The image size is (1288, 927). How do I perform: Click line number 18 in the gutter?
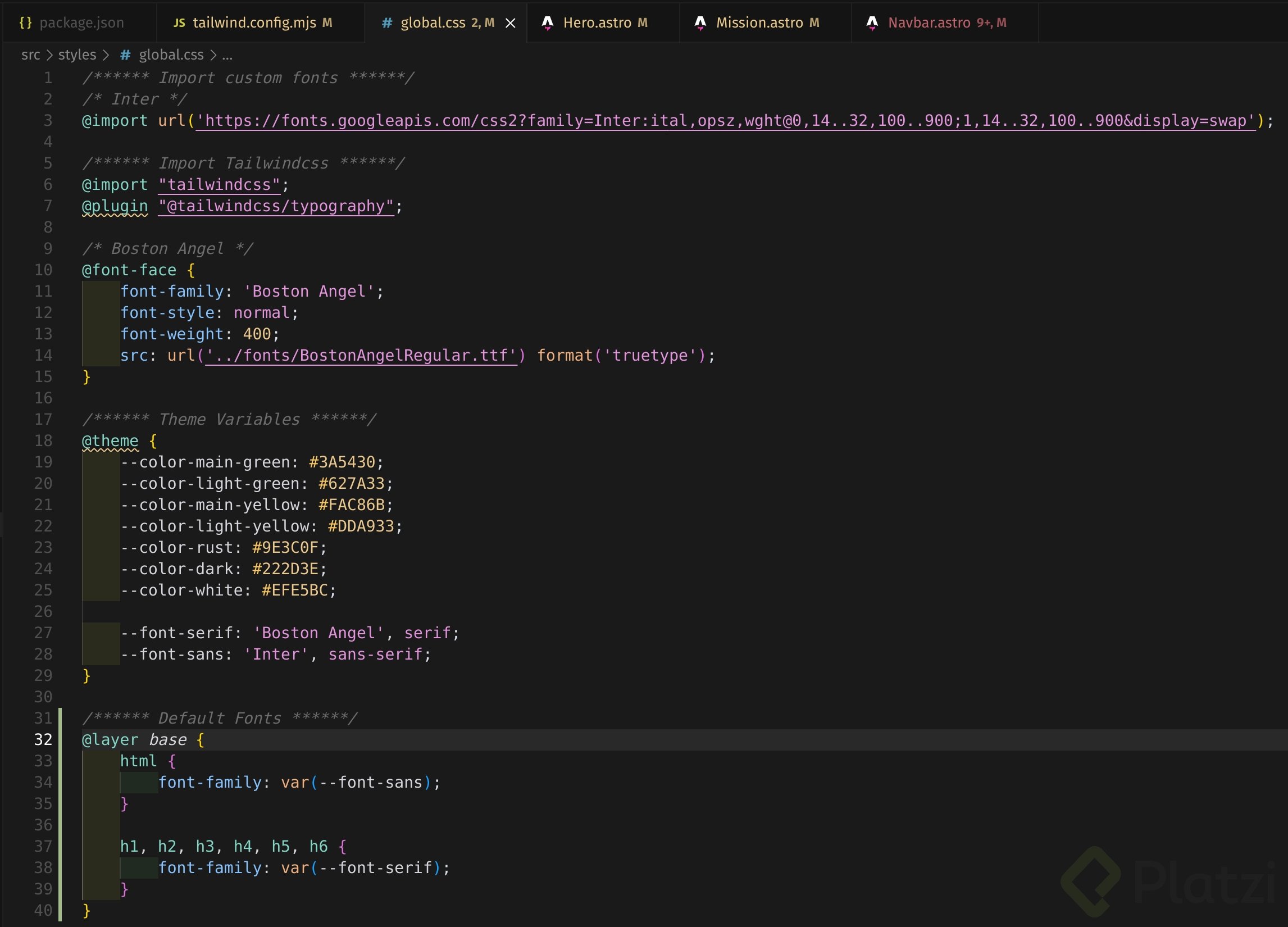coord(44,441)
